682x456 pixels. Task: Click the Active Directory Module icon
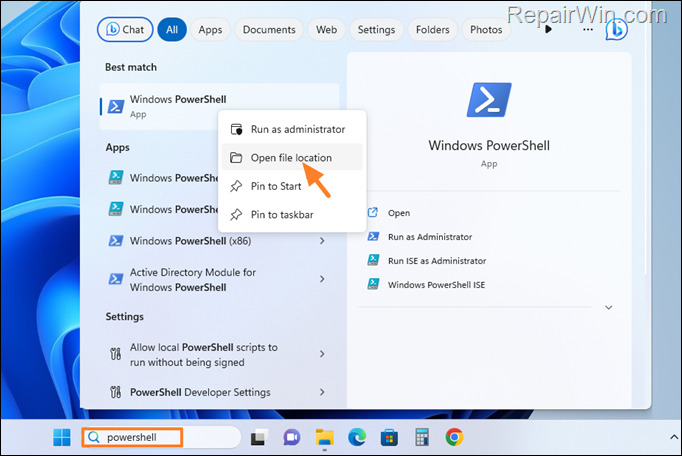[115, 279]
